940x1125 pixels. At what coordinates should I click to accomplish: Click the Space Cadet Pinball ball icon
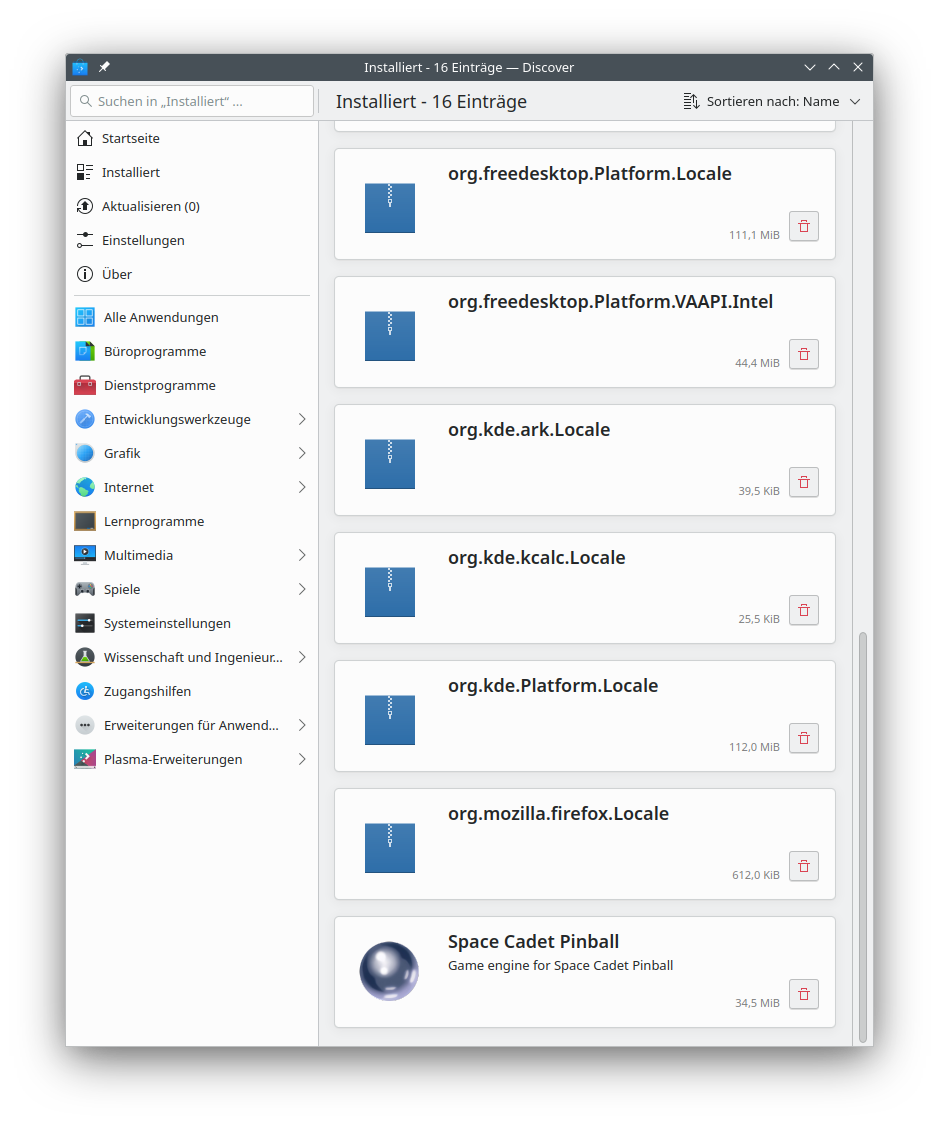click(389, 971)
